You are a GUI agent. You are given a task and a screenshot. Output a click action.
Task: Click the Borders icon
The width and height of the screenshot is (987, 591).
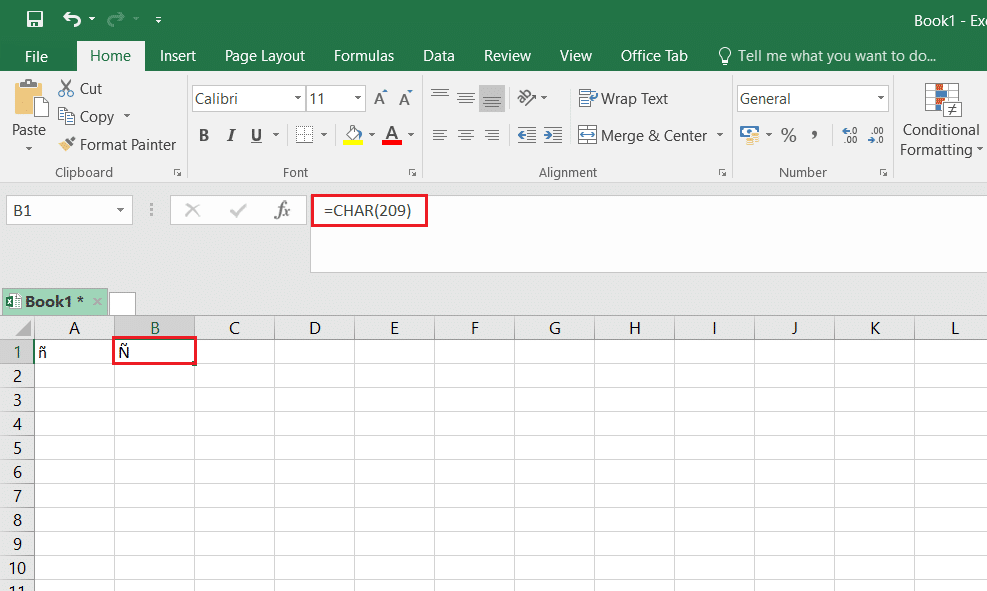304,135
